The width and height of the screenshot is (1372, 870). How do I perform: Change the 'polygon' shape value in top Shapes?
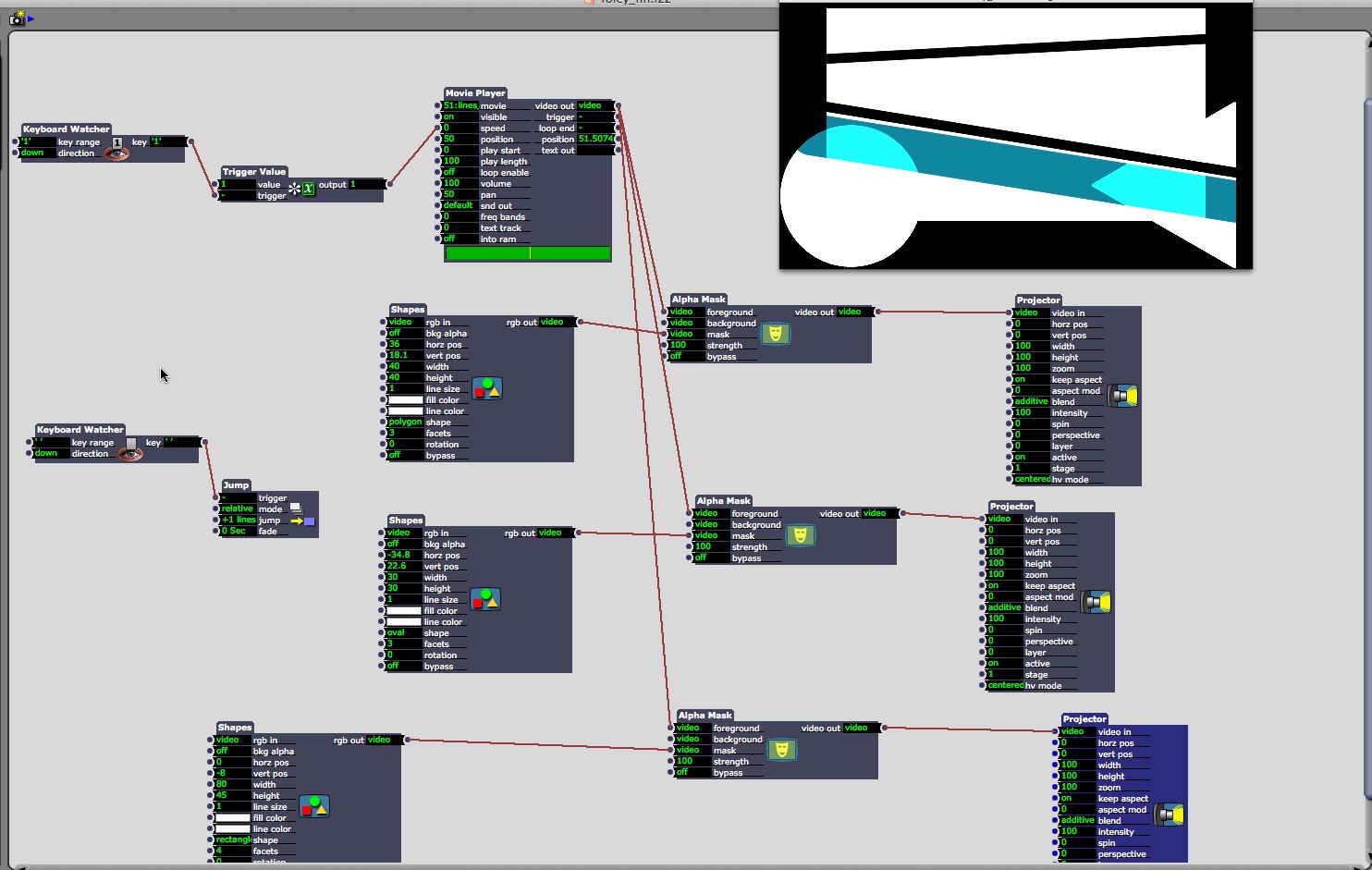click(x=405, y=423)
